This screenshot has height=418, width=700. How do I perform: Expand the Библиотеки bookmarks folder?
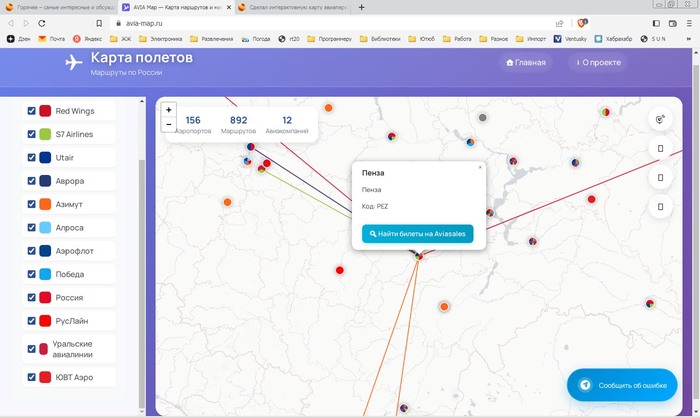[380, 39]
